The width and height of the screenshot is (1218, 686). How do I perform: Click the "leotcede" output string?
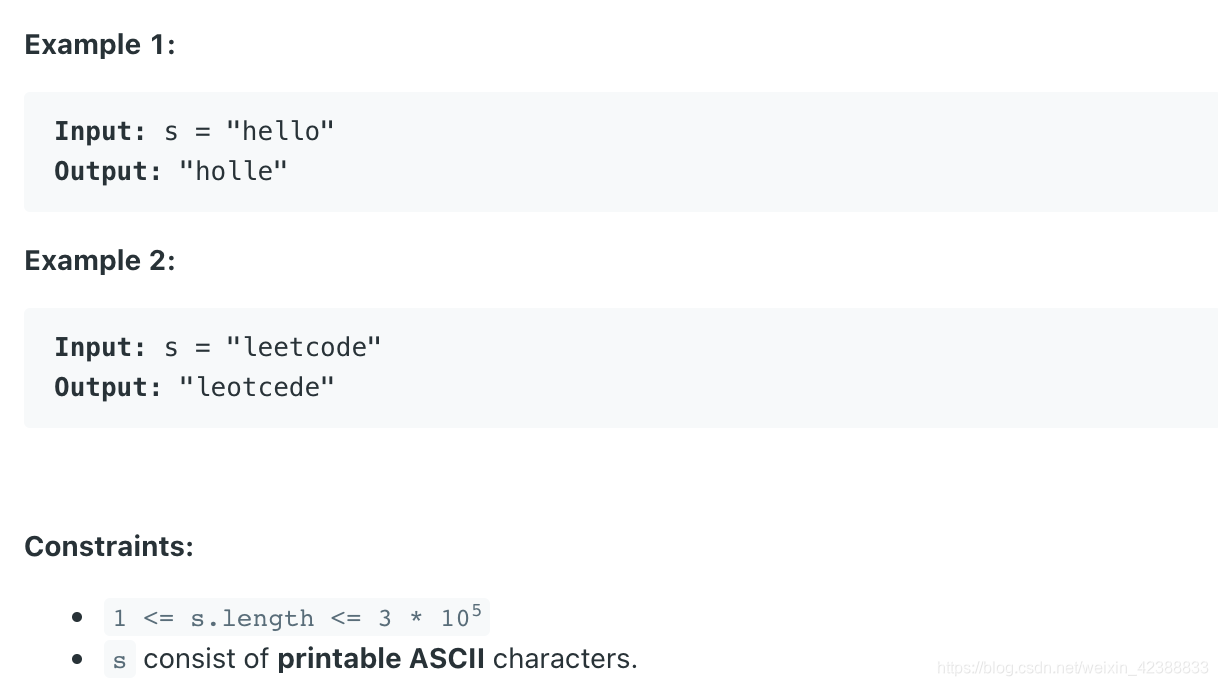click(x=257, y=387)
